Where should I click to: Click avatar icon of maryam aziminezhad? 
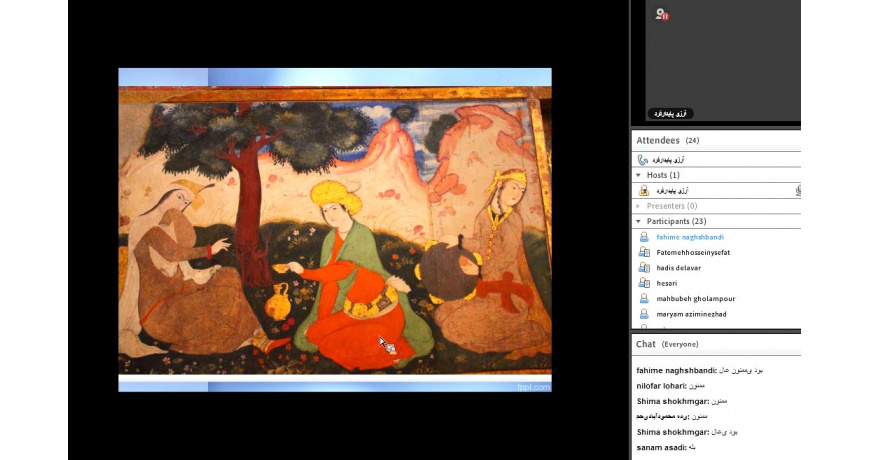[644, 314]
